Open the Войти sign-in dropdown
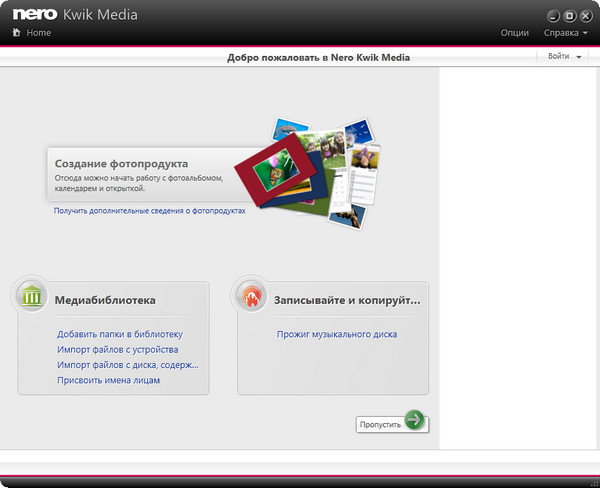 pos(564,56)
